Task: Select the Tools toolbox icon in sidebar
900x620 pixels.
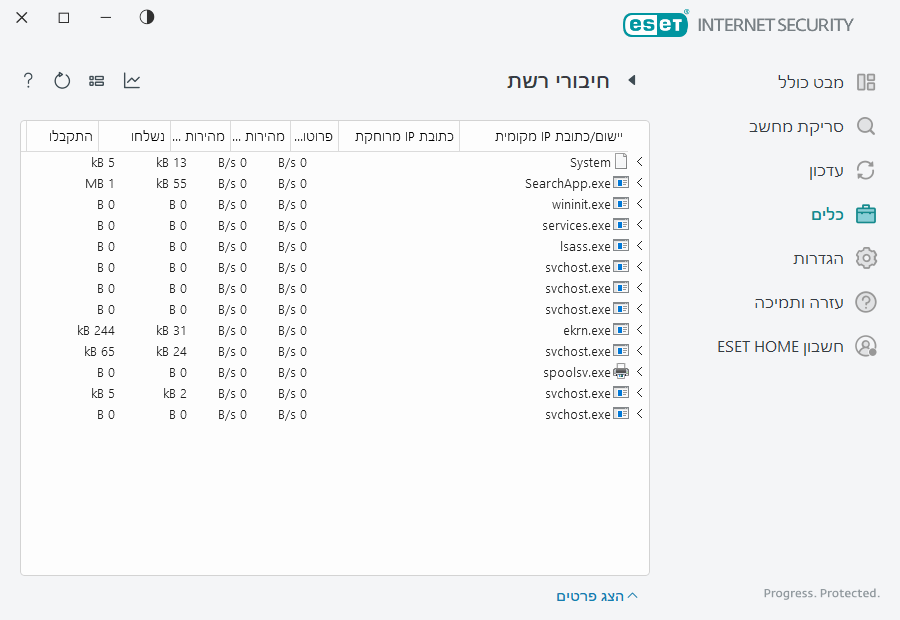Action: [866, 214]
